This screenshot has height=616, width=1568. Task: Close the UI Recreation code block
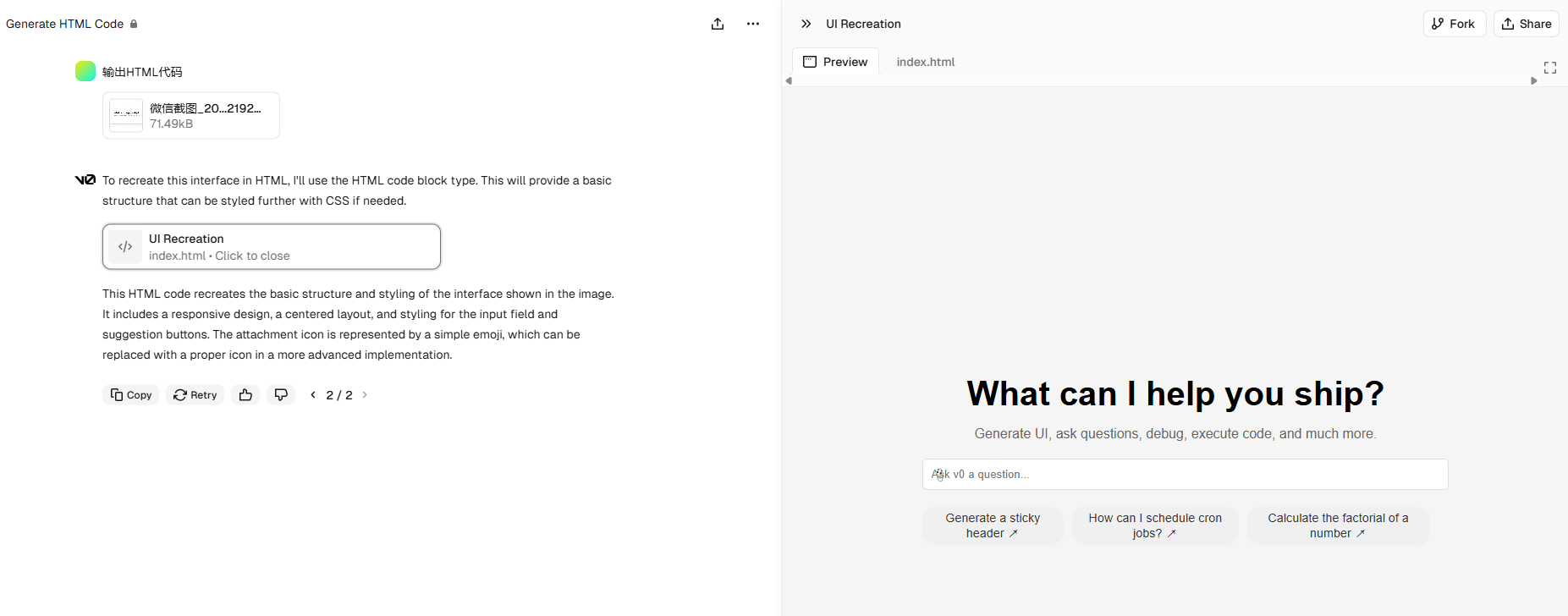point(271,247)
